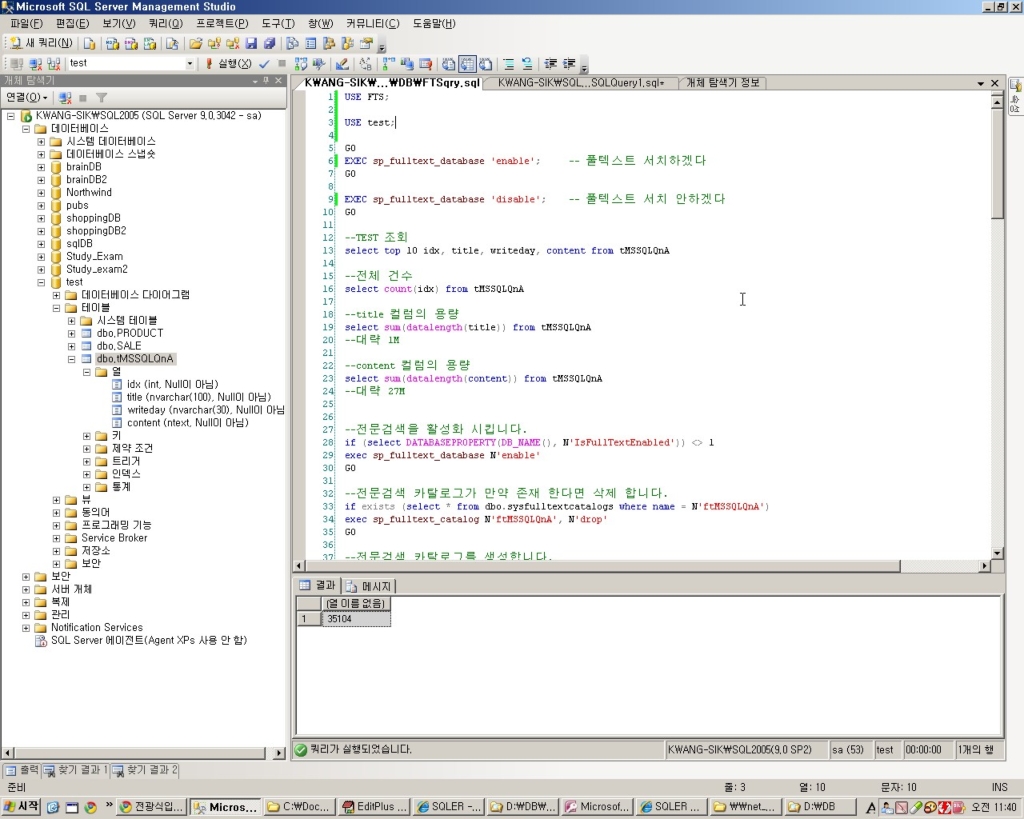Expand the 인덱스 folder node
This screenshot has width=1024, height=819.
[x=87, y=474]
